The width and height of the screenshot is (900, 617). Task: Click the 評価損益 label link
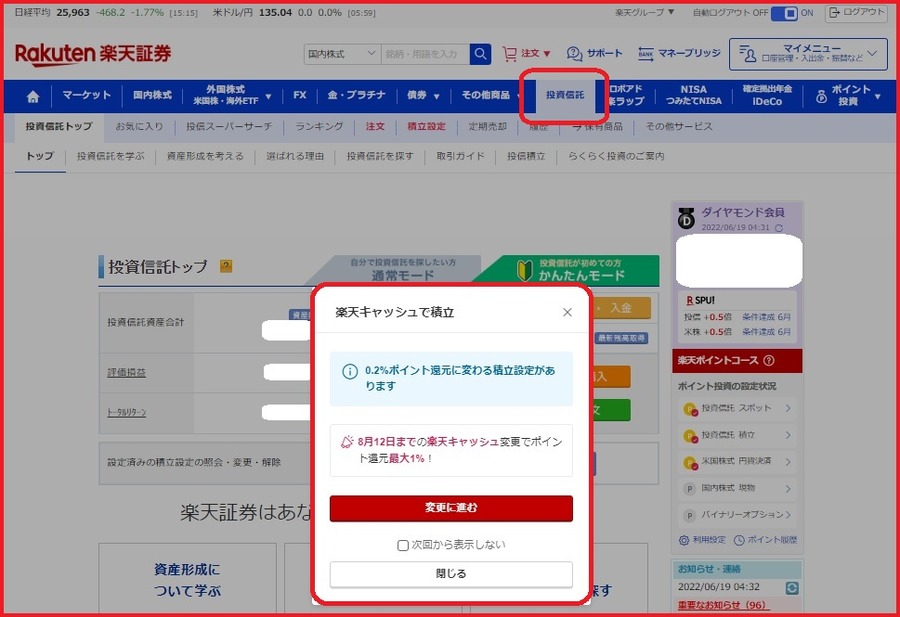click(126, 372)
